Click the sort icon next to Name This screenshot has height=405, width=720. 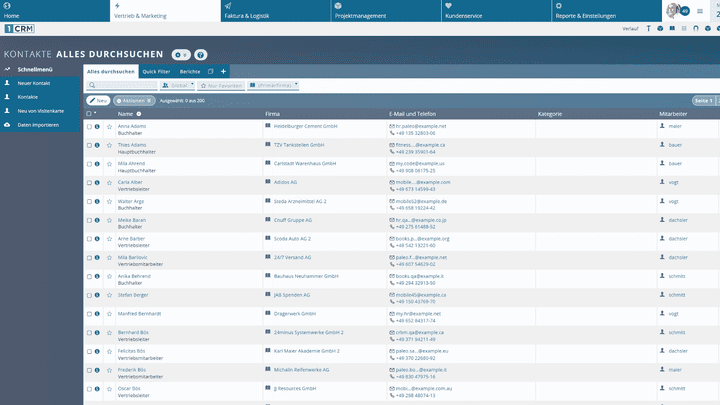pos(139,114)
